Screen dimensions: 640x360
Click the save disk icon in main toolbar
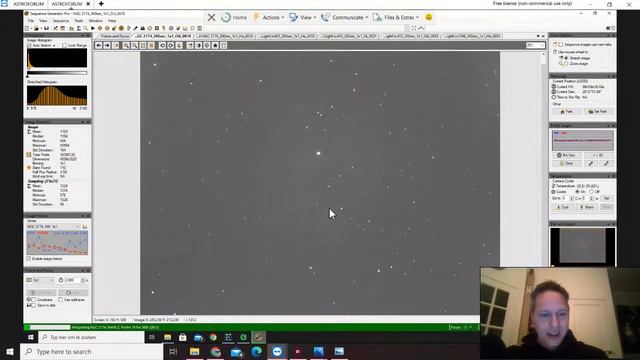click(46, 28)
